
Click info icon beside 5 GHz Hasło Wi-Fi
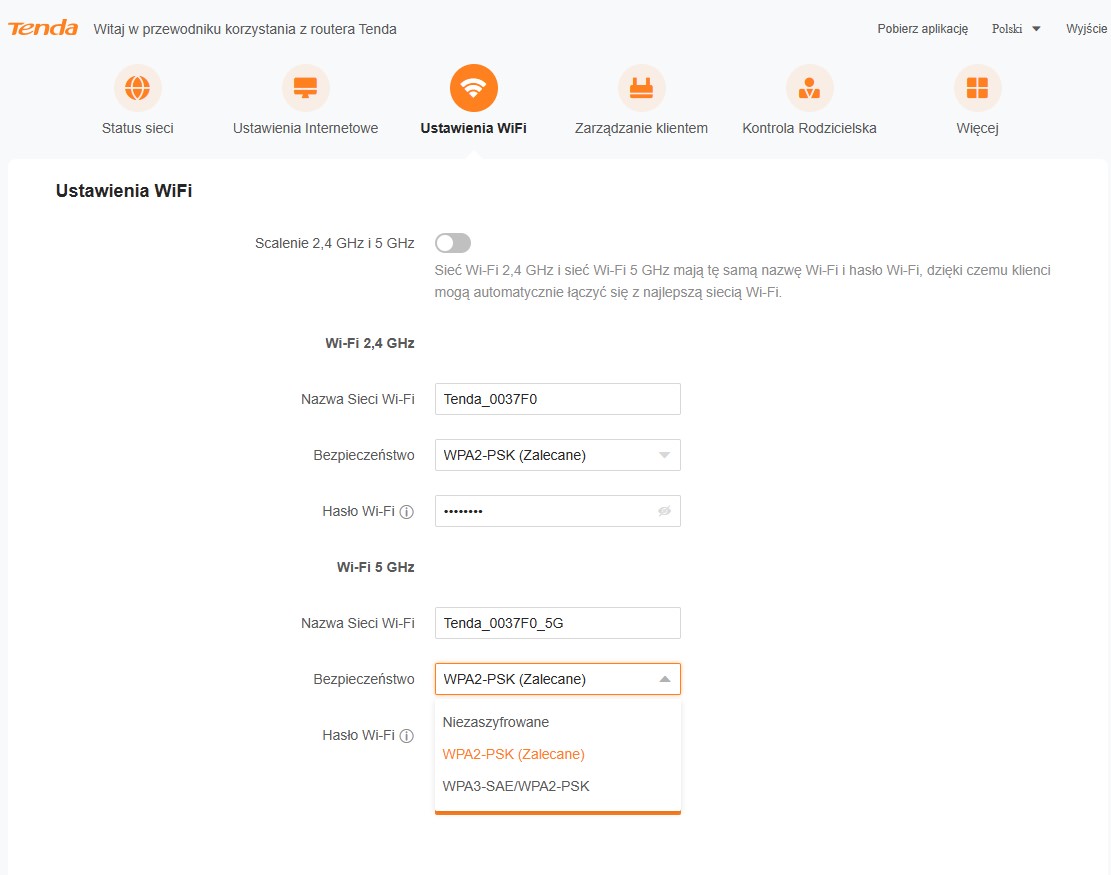[407, 735]
